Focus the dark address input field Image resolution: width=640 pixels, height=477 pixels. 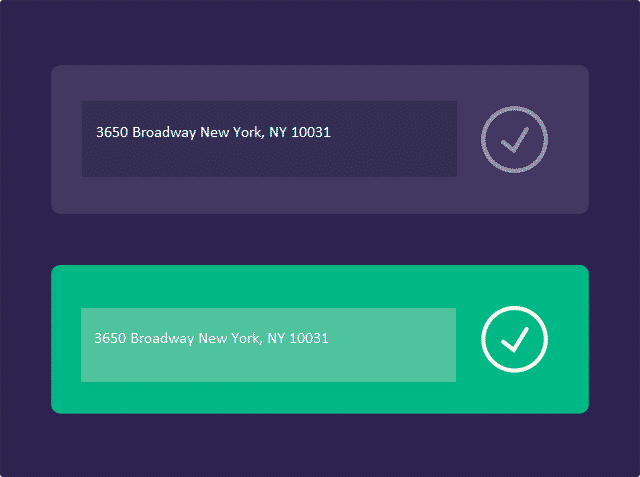[269, 139]
